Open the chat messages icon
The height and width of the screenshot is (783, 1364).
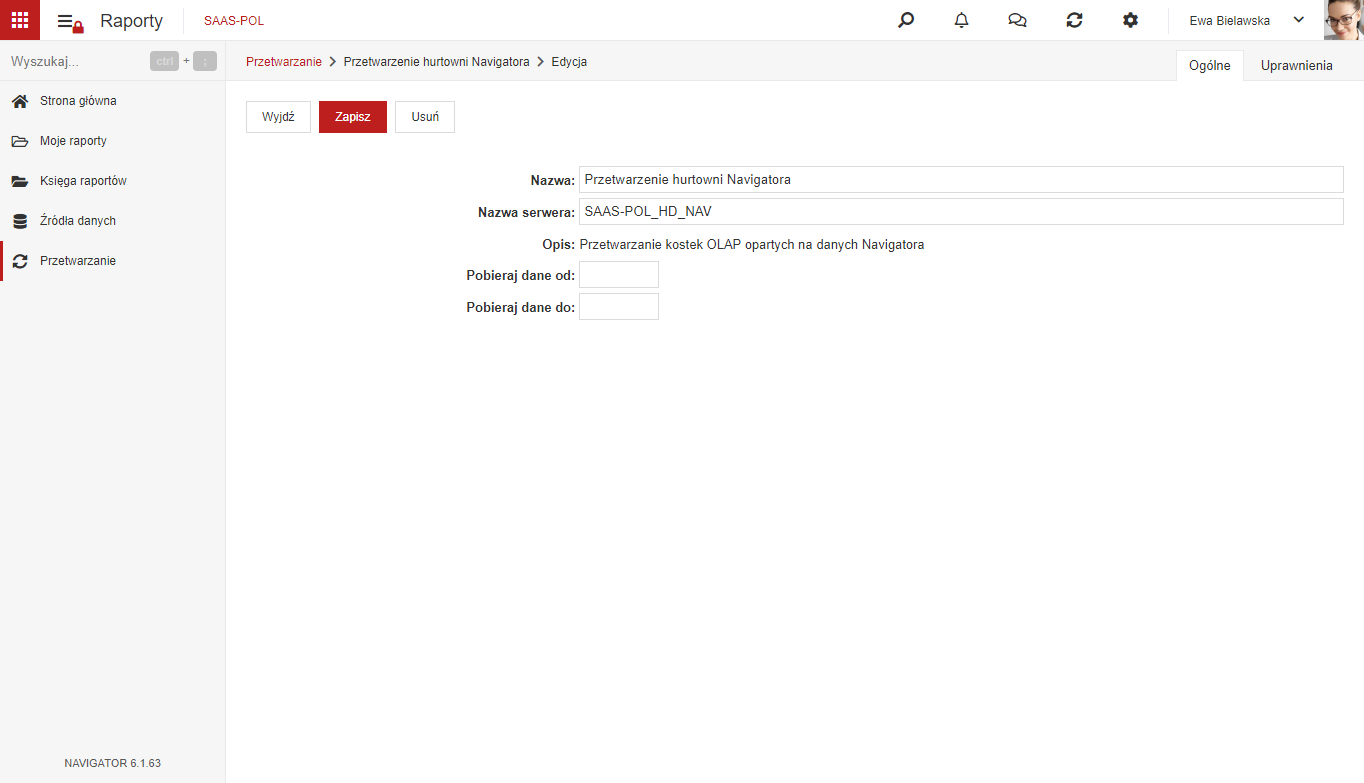1018,20
